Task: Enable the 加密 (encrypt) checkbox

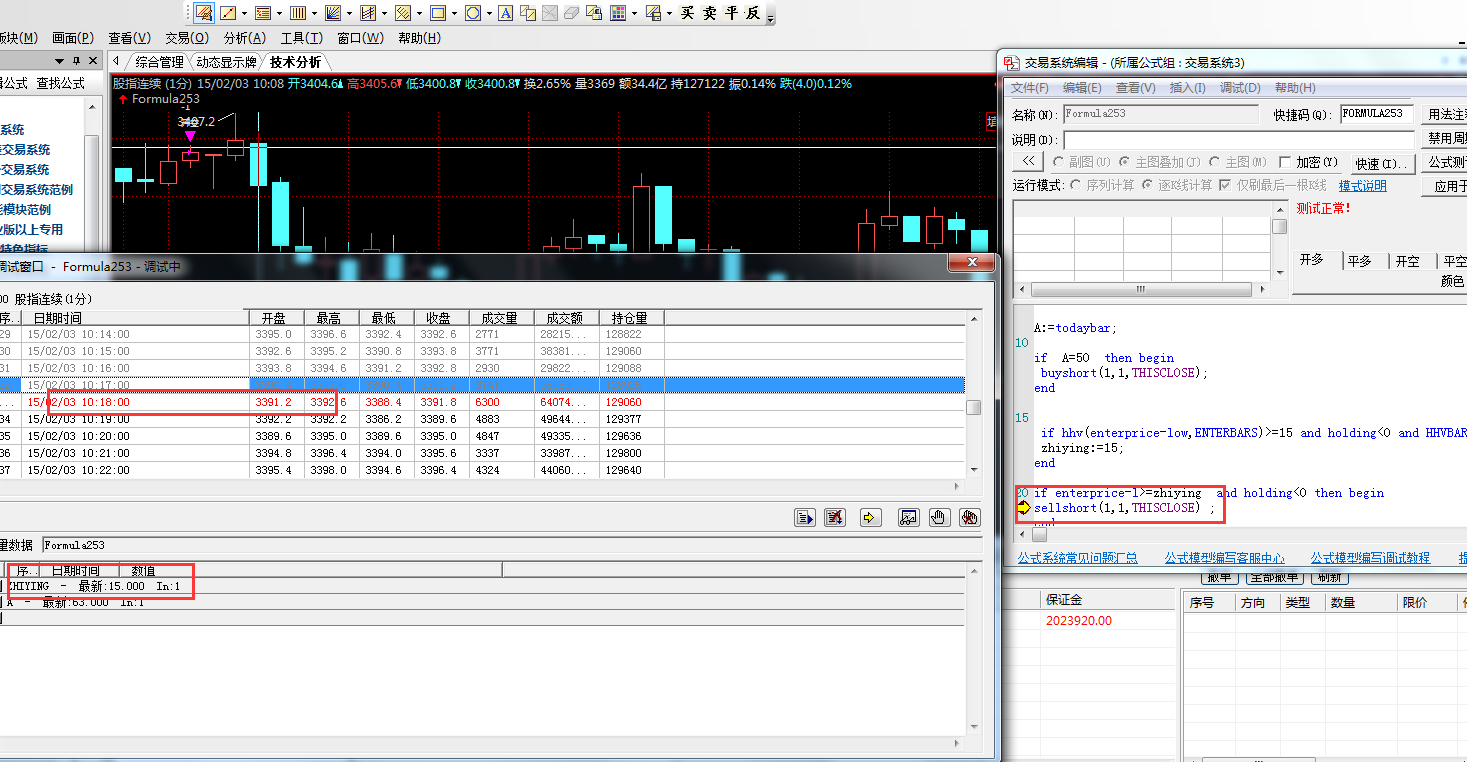Action: [x=1286, y=162]
